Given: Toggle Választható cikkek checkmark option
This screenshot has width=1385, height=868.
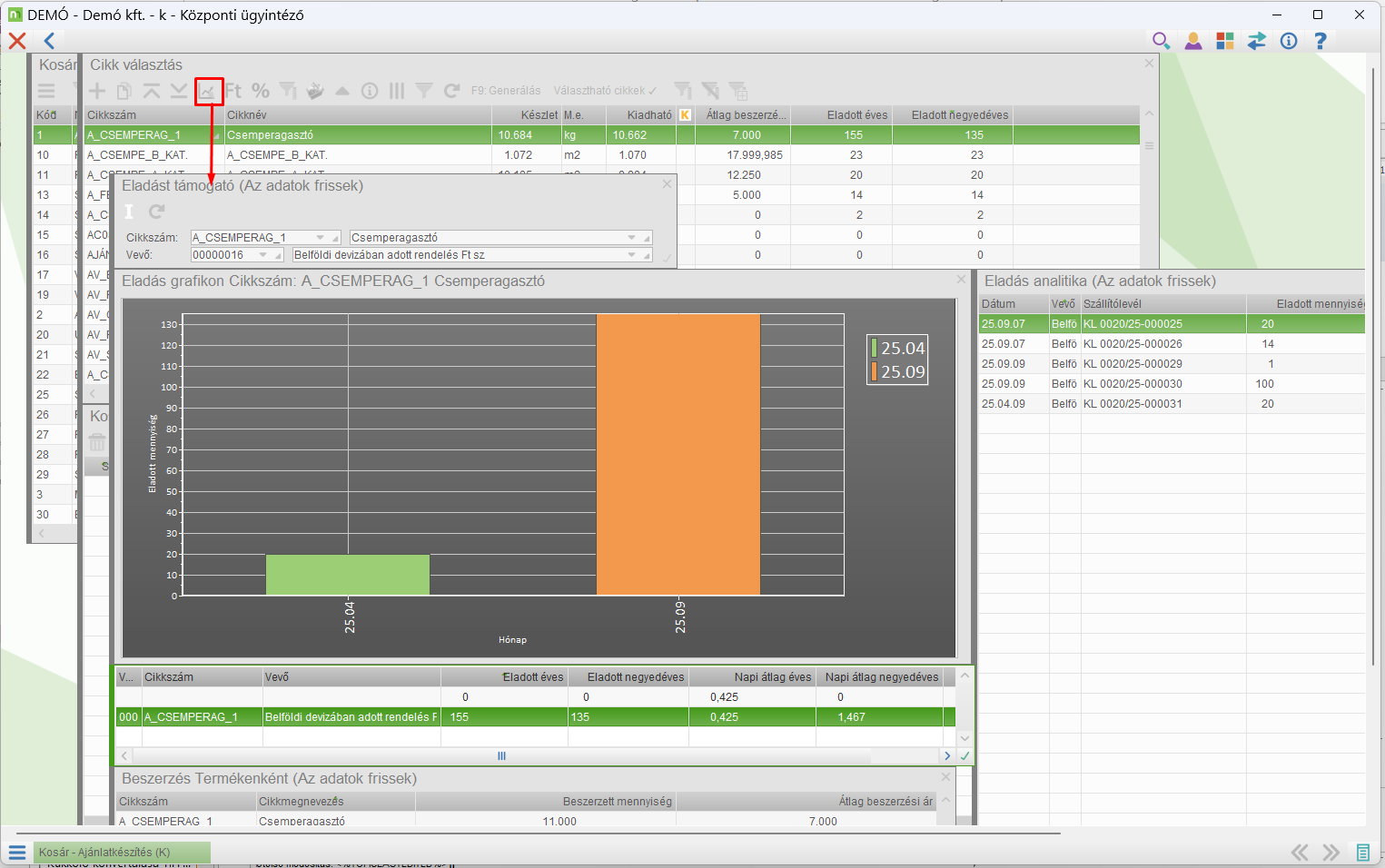Looking at the screenshot, I should point(606,91).
